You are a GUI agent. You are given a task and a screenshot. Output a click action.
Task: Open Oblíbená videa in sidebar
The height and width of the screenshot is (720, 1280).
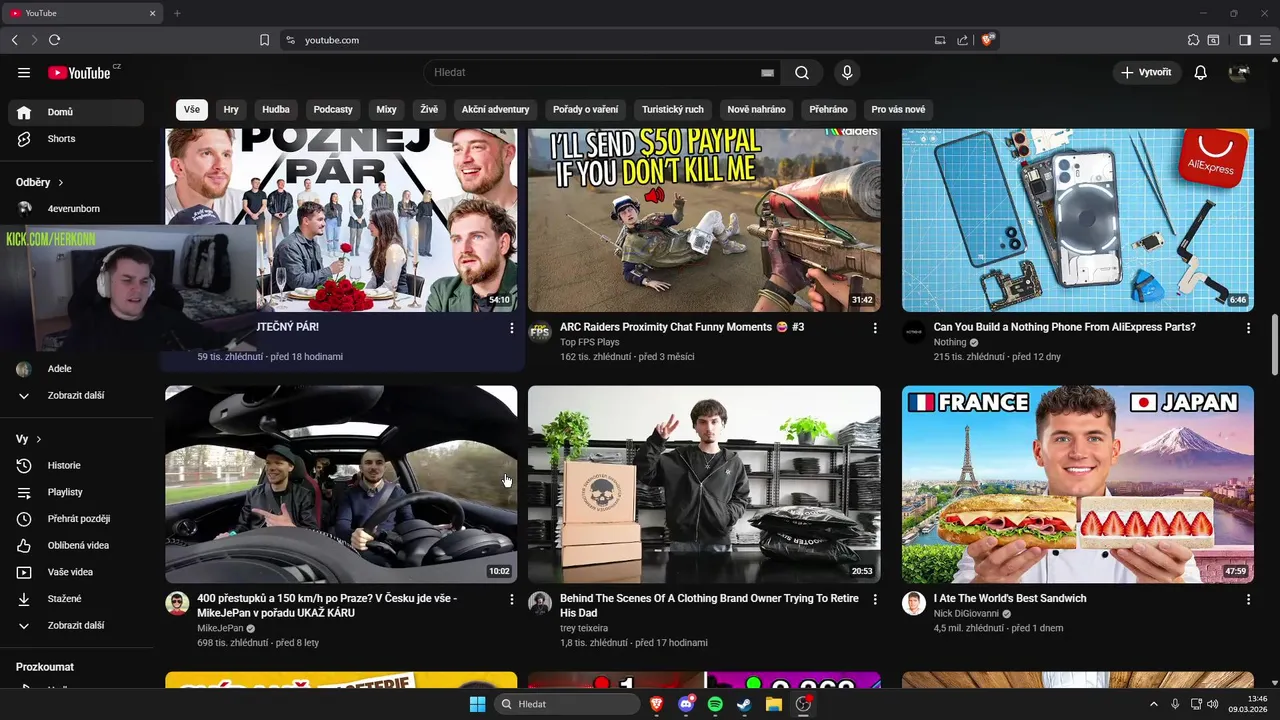pyautogui.click(x=76, y=545)
